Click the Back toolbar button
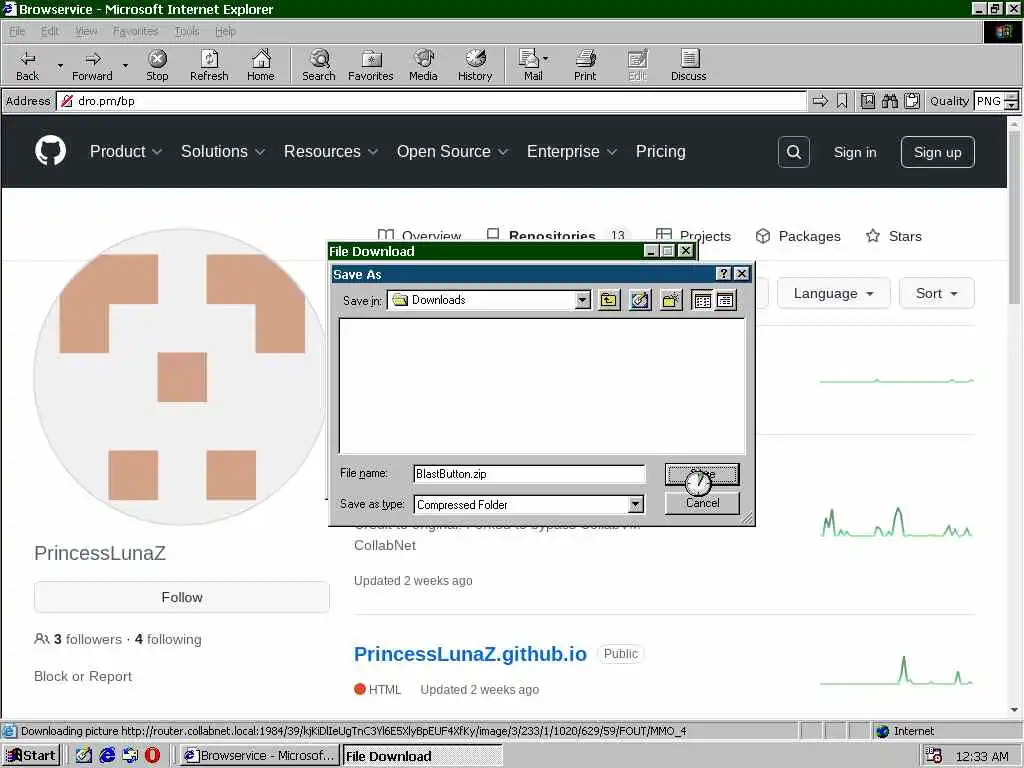 pos(27,65)
